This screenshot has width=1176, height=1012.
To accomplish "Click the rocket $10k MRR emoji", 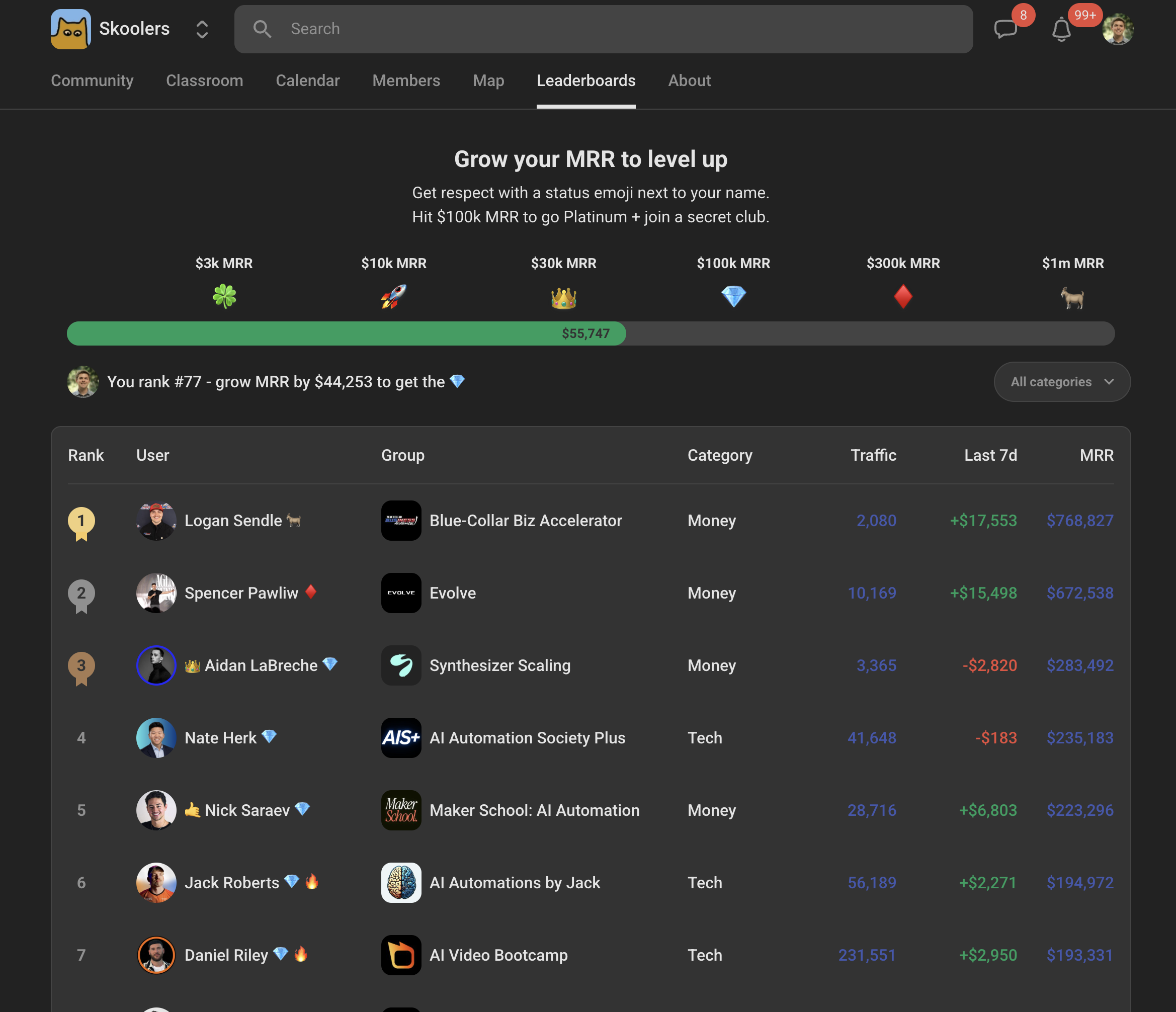I will (x=393, y=296).
